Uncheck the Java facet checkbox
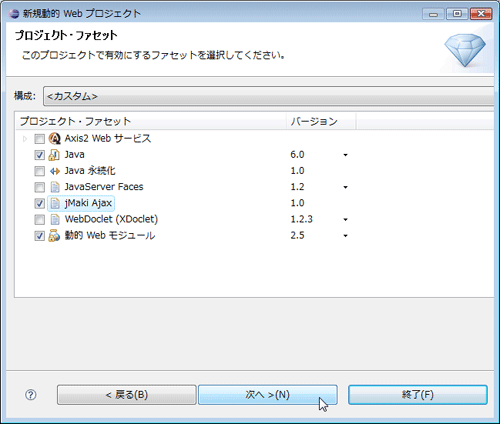This screenshot has height=424, width=500. click(x=39, y=155)
